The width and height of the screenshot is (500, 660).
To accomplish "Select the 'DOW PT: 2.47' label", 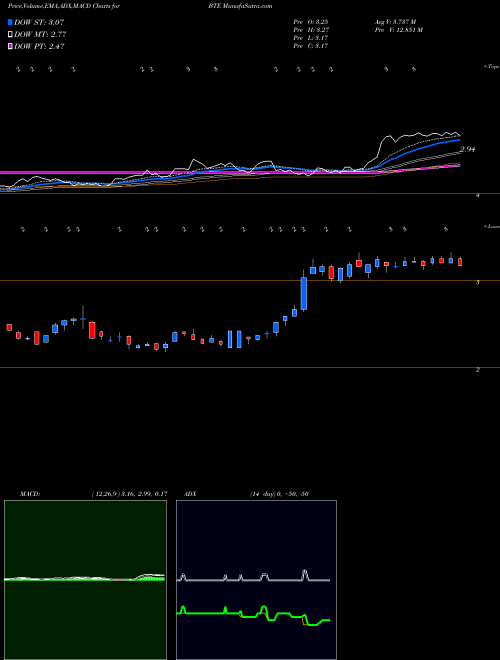I will (39, 47).
